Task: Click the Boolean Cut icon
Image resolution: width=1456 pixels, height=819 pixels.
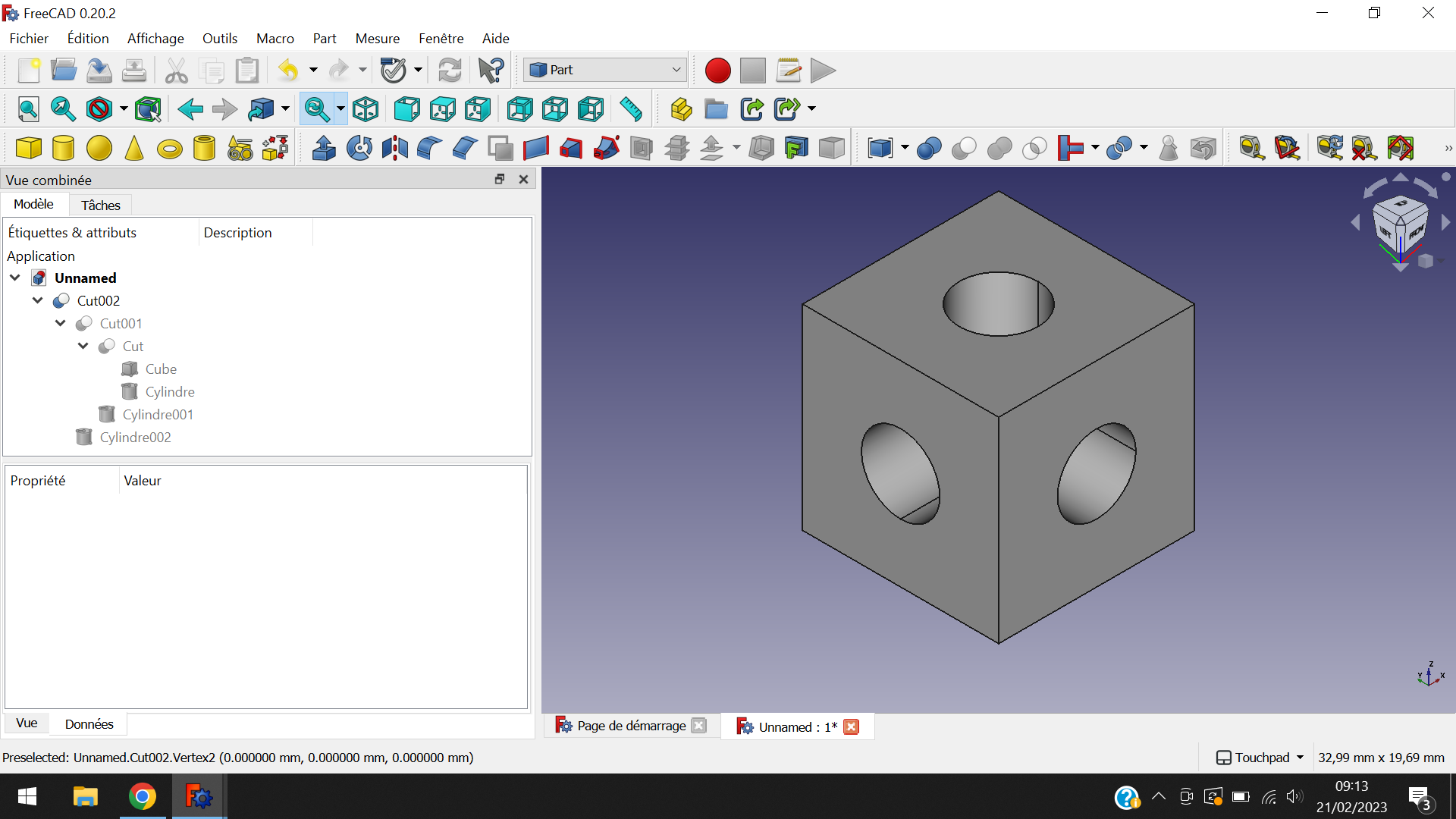Action: (x=964, y=148)
